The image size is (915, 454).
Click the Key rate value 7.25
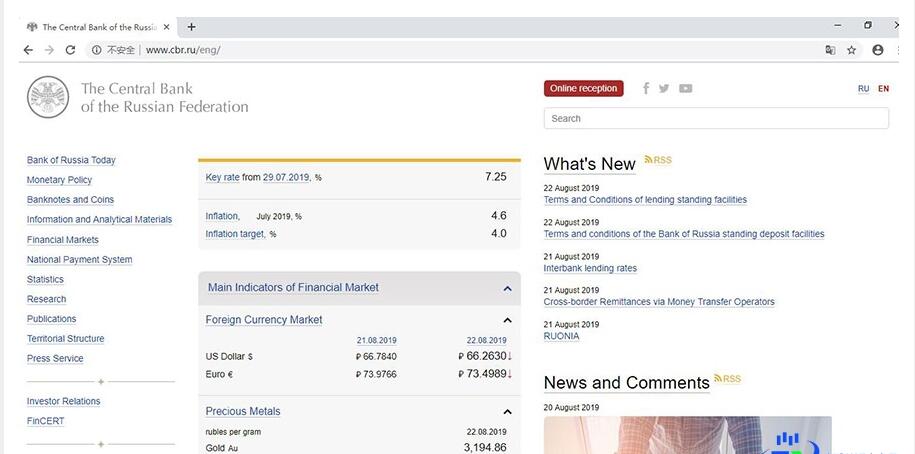[495, 177]
